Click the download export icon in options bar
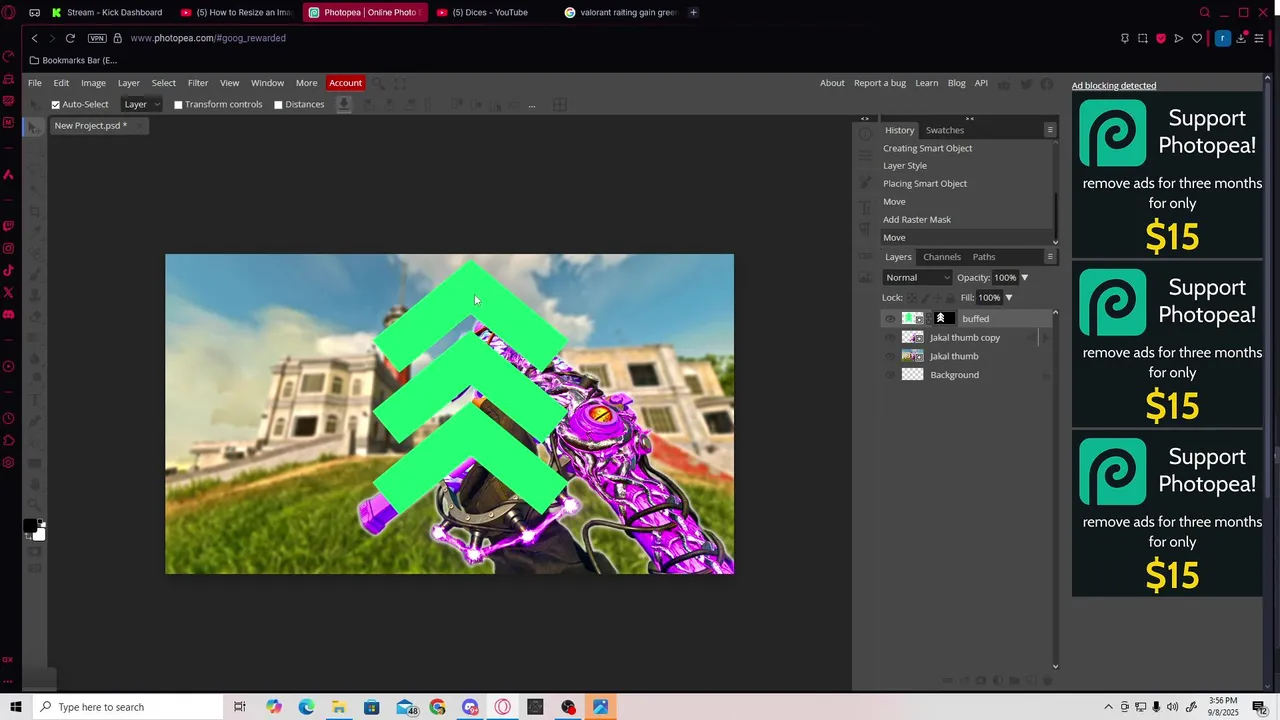 click(343, 104)
